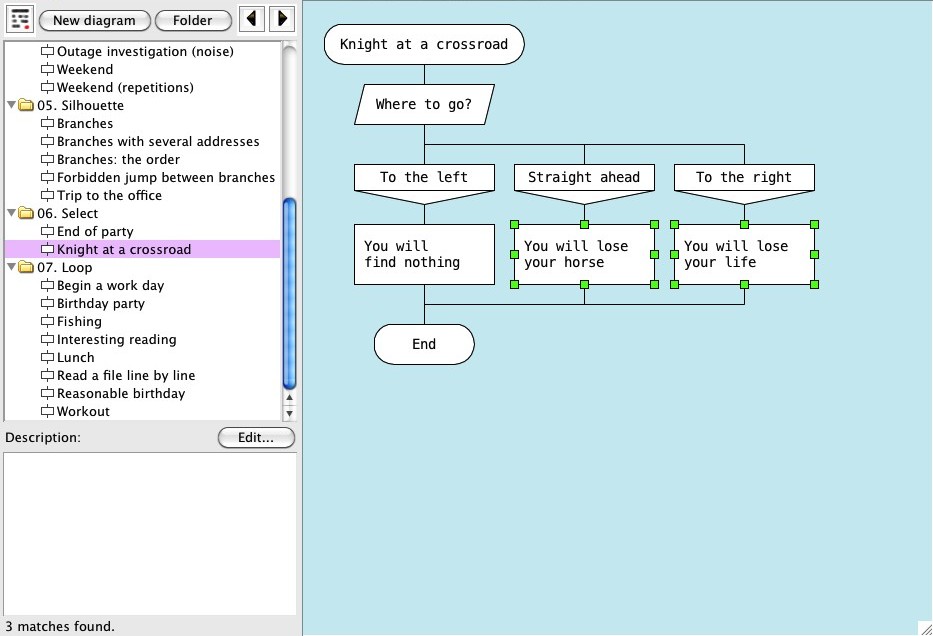Click the diagram tree view icon
The width and height of the screenshot is (933, 636).
19,20
